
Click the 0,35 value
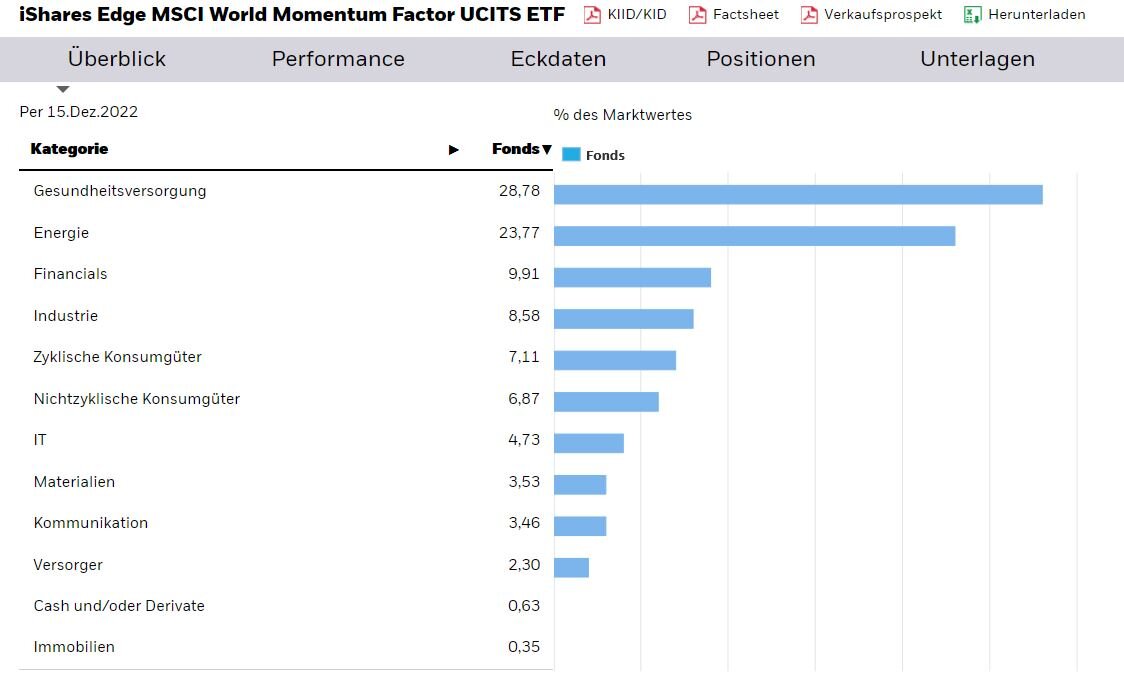point(524,647)
